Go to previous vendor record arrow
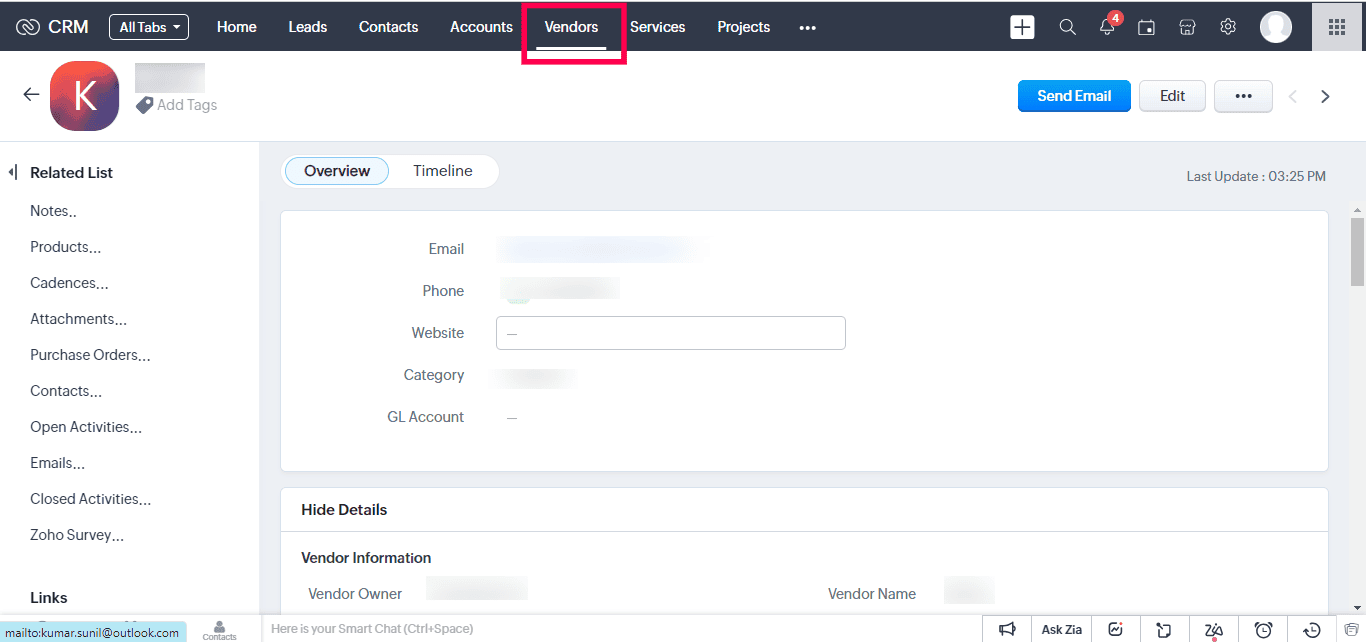This screenshot has width=1366, height=642. [x=1293, y=96]
